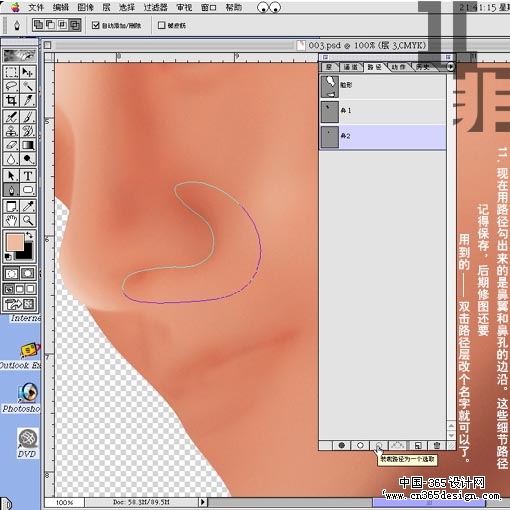
Task: Select the Eraser tool
Action: (x=11, y=145)
